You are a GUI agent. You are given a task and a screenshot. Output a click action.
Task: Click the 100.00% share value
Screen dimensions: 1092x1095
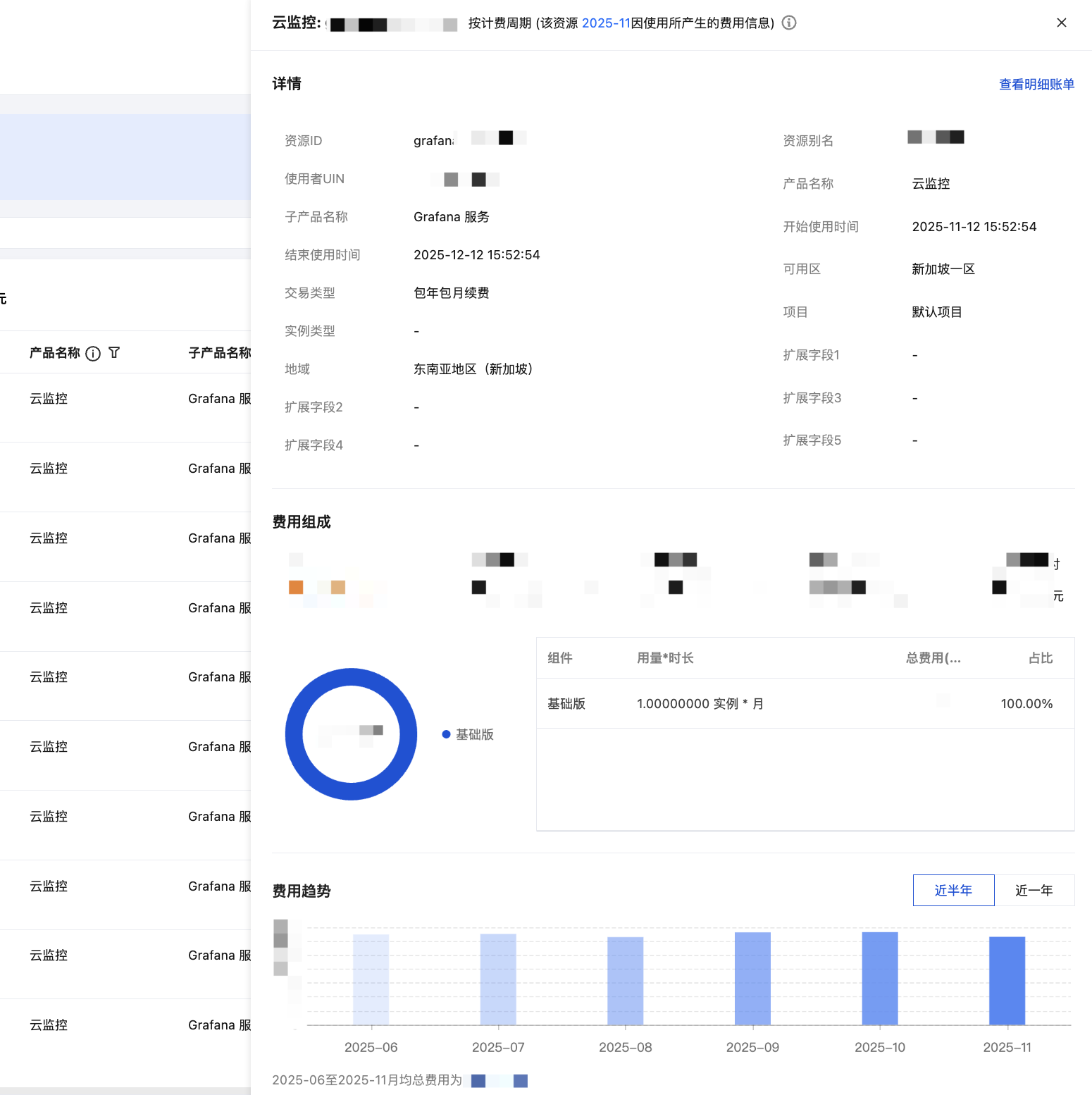pos(1026,703)
